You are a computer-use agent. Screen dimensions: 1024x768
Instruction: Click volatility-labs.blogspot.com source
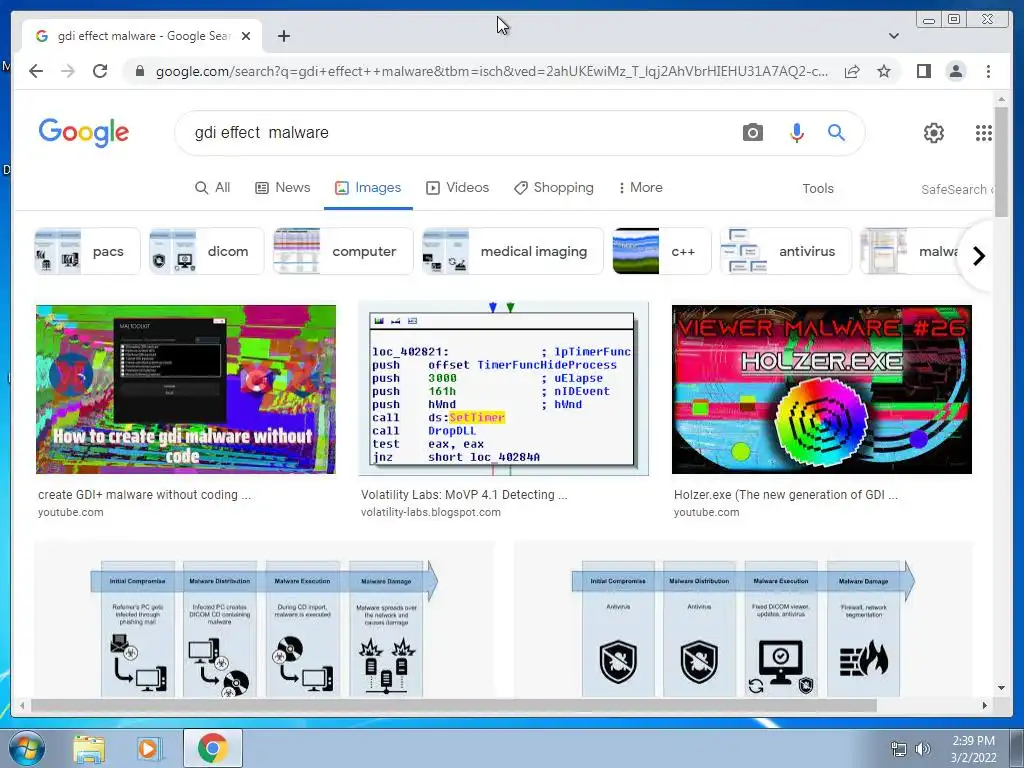pyautogui.click(x=431, y=512)
